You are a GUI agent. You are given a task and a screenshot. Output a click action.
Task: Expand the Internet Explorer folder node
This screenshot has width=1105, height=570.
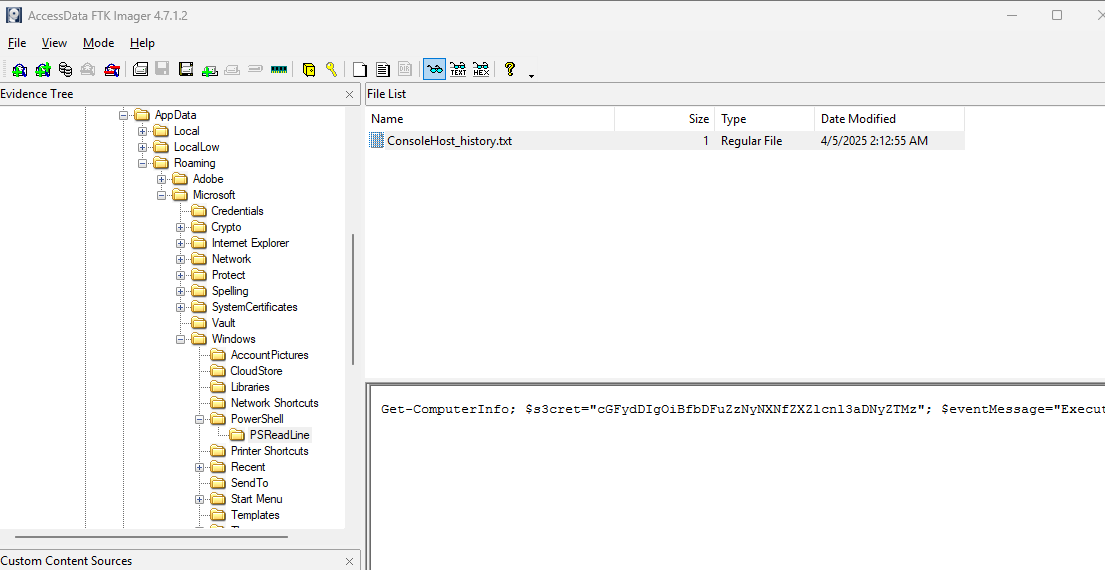point(180,243)
